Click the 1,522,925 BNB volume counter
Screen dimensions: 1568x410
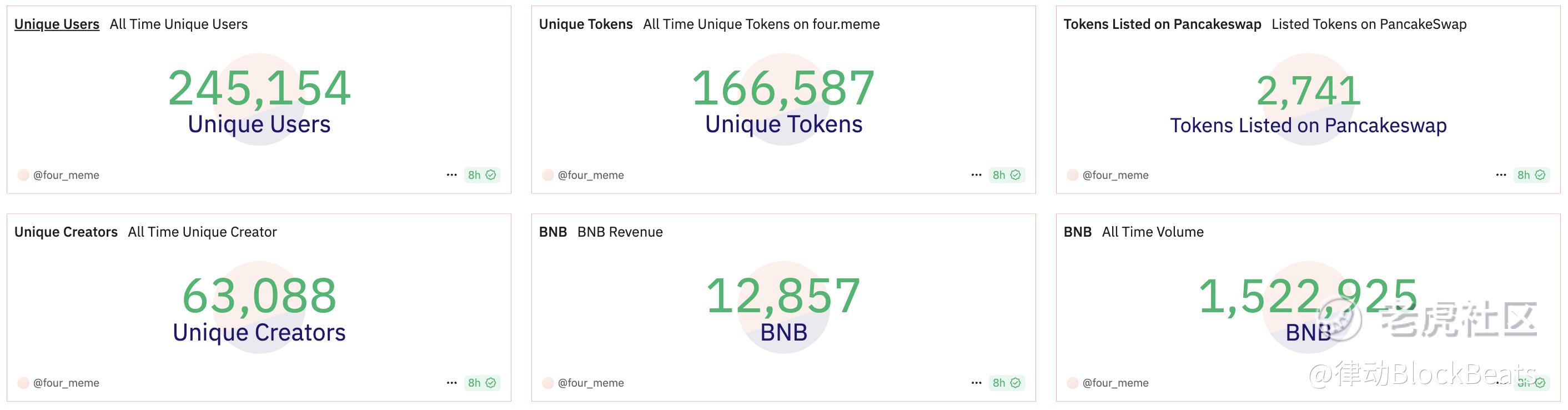[1308, 297]
